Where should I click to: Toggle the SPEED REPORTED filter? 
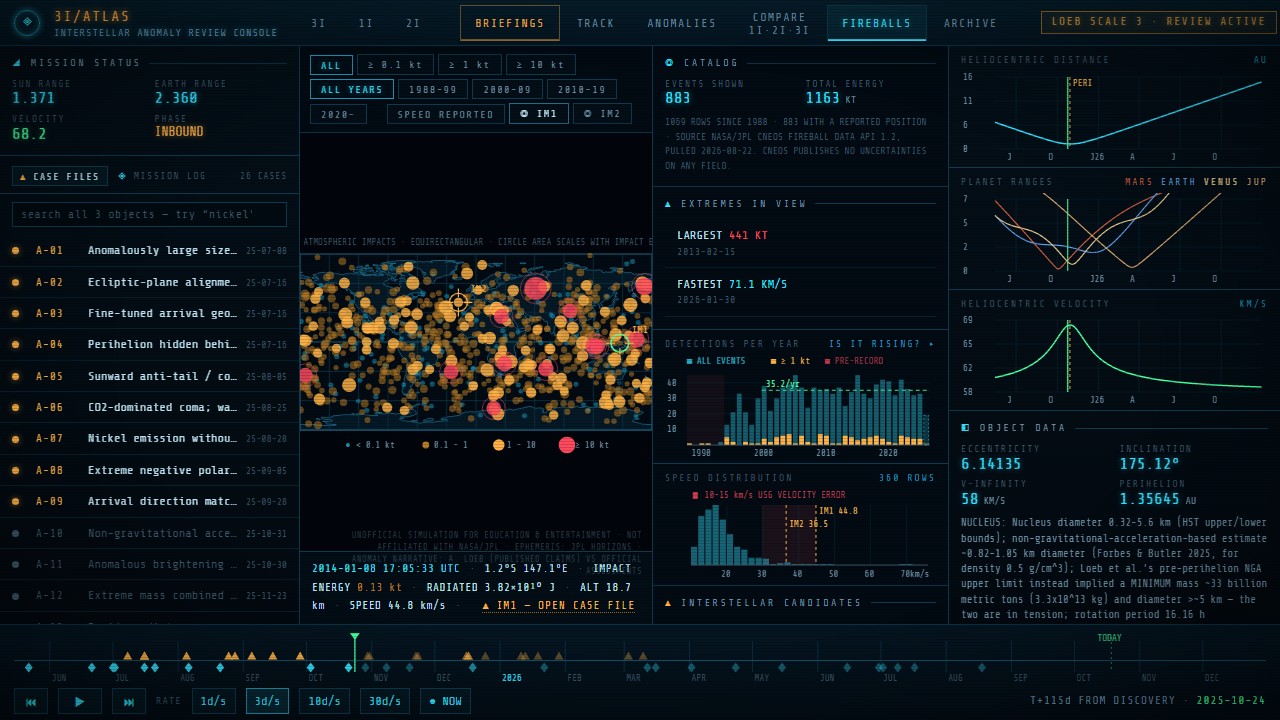point(446,114)
